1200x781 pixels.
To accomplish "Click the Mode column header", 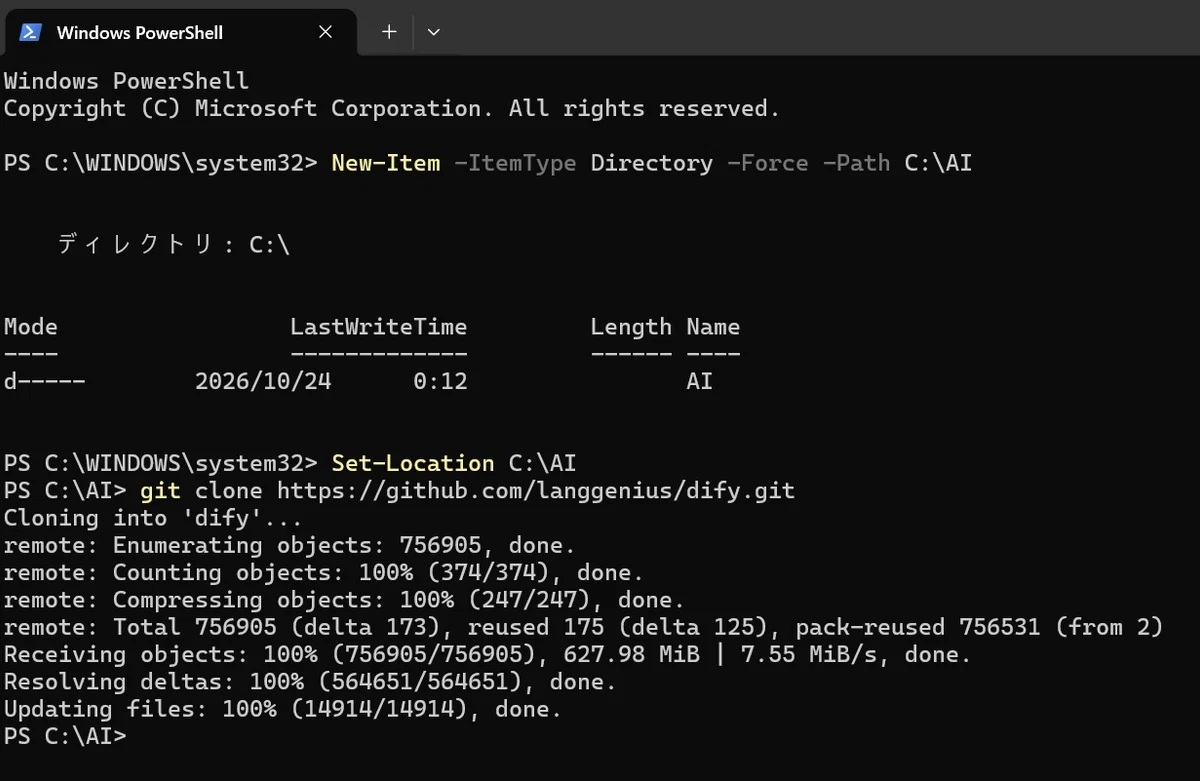I will coord(31,327).
